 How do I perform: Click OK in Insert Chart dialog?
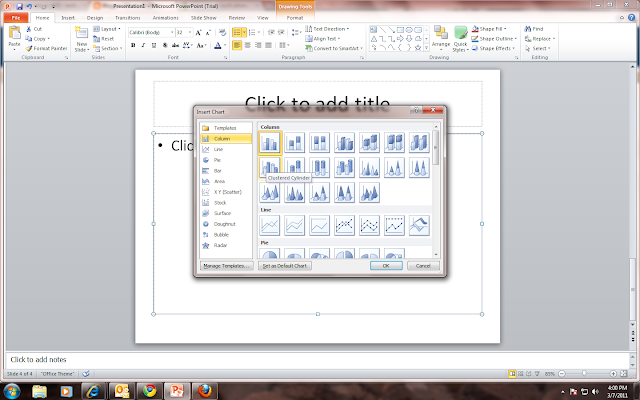click(x=386, y=266)
